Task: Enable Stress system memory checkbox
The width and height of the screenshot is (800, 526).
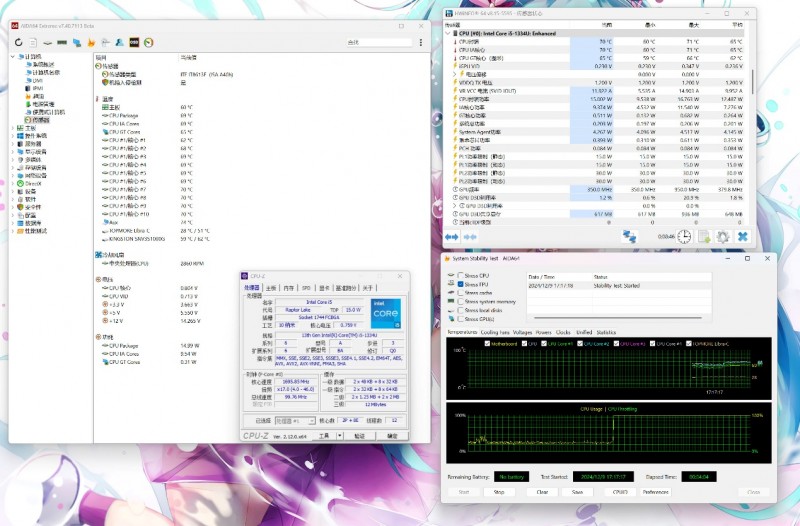Action: coord(461,302)
